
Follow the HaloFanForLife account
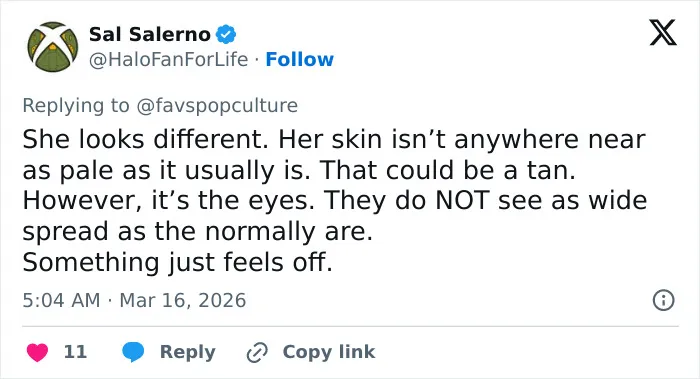point(300,59)
